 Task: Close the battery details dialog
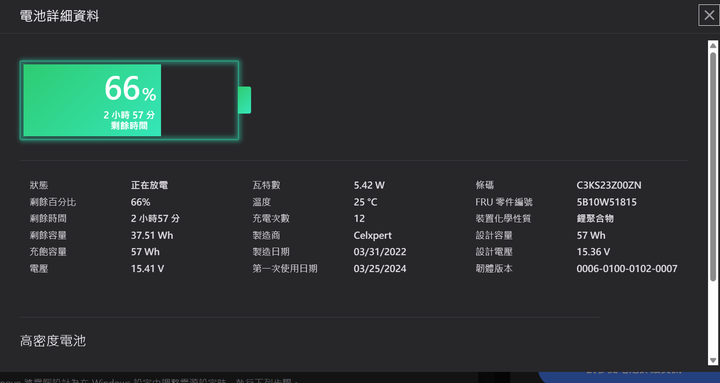coord(709,16)
